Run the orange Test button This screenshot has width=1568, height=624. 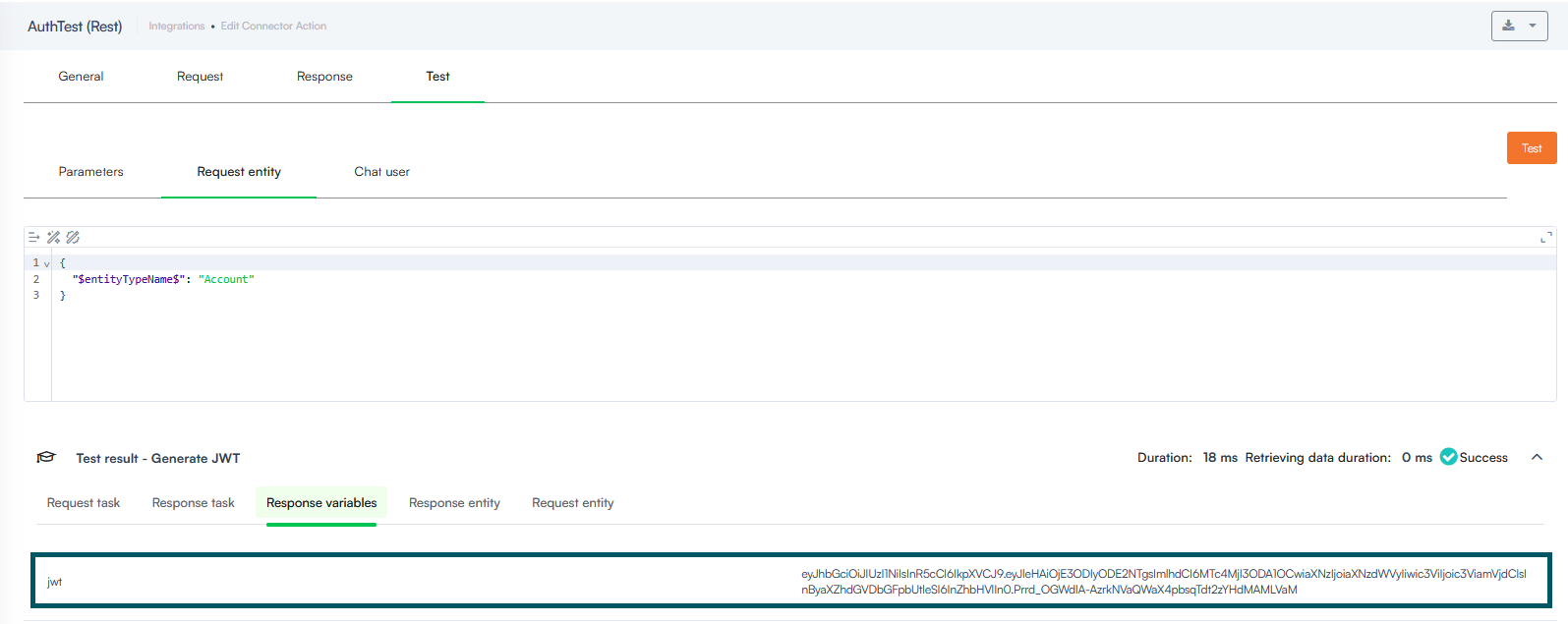click(1532, 147)
